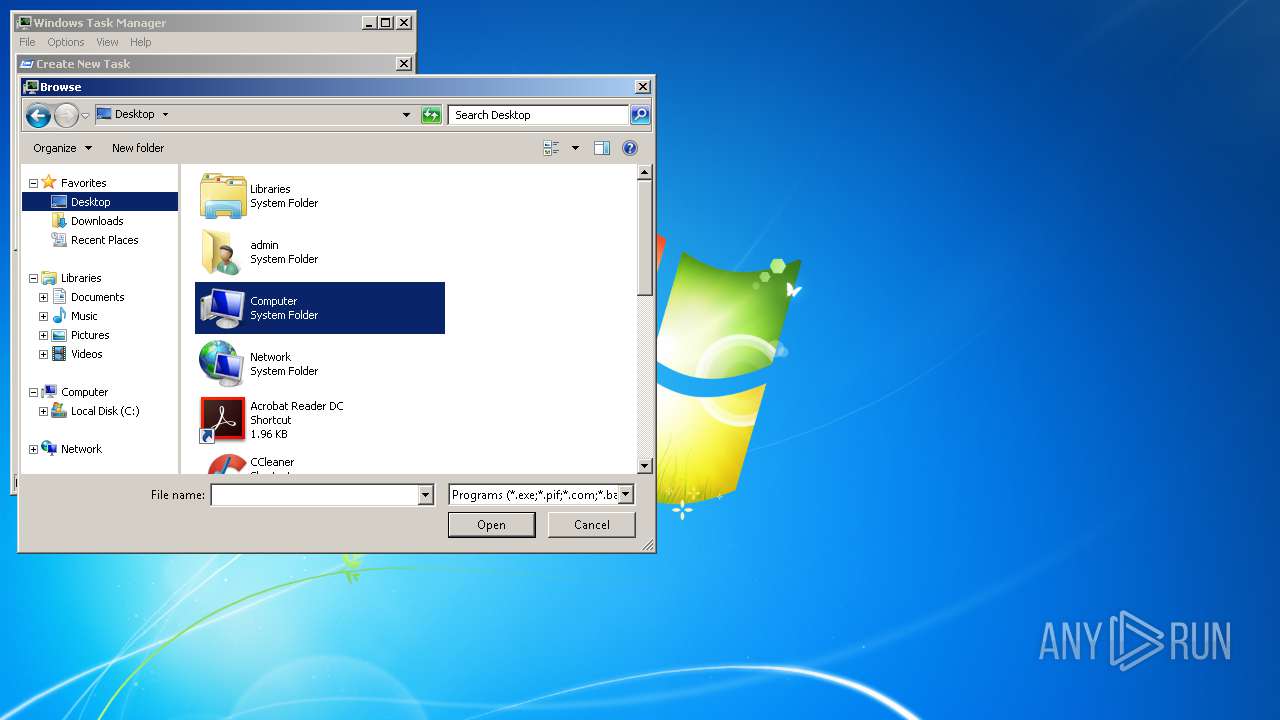Select Recent Places in Favorites
The width and height of the screenshot is (1280, 720).
[104, 240]
